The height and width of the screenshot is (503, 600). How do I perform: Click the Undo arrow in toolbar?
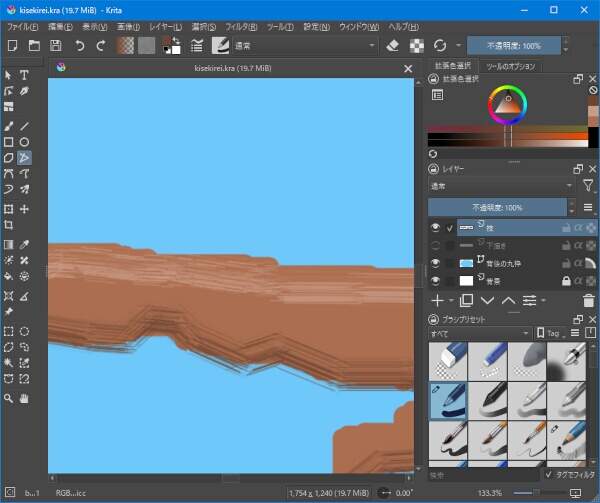(78, 46)
